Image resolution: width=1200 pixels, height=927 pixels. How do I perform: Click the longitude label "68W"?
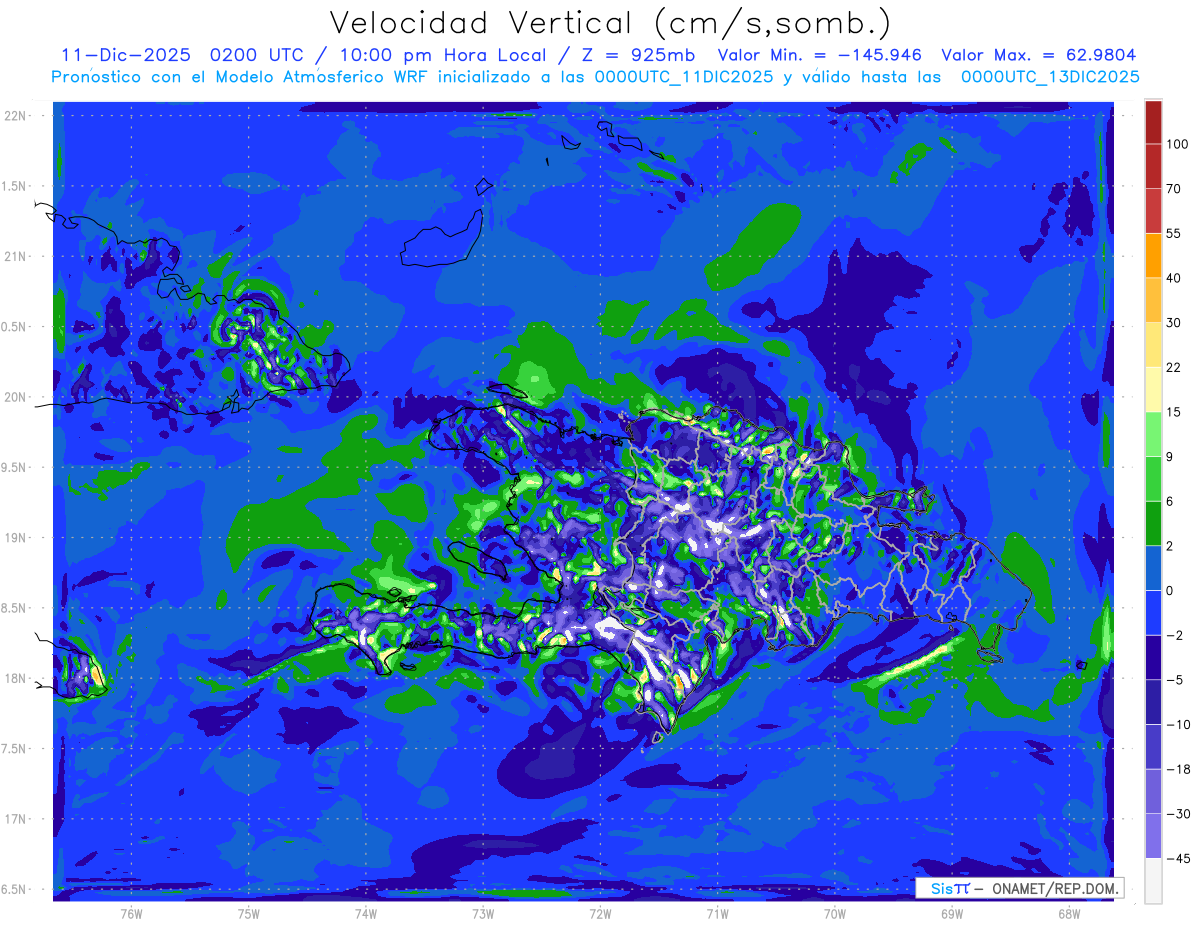pyautogui.click(x=1069, y=913)
